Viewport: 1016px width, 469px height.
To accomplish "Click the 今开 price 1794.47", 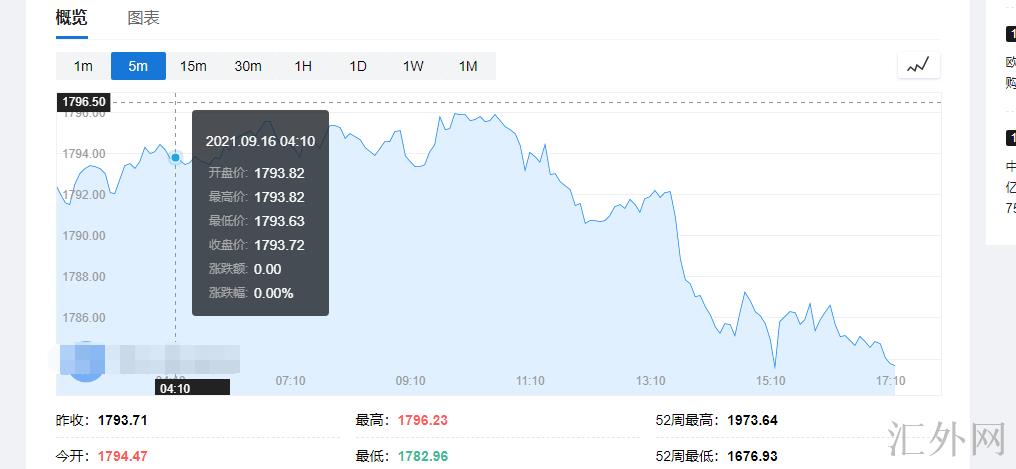I will [122, 456].
